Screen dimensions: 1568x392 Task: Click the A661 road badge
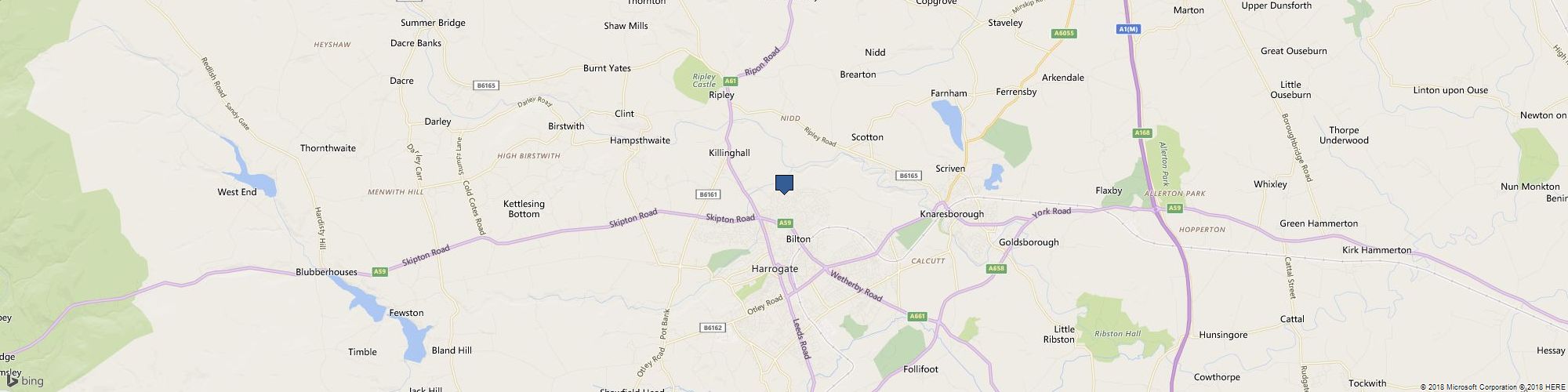918,317
